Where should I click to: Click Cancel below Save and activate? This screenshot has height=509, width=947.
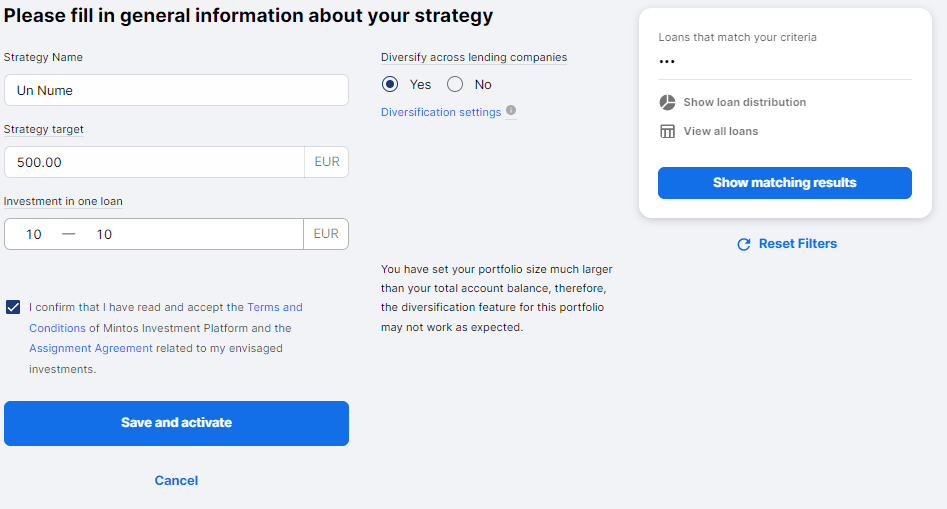point(176,481)
